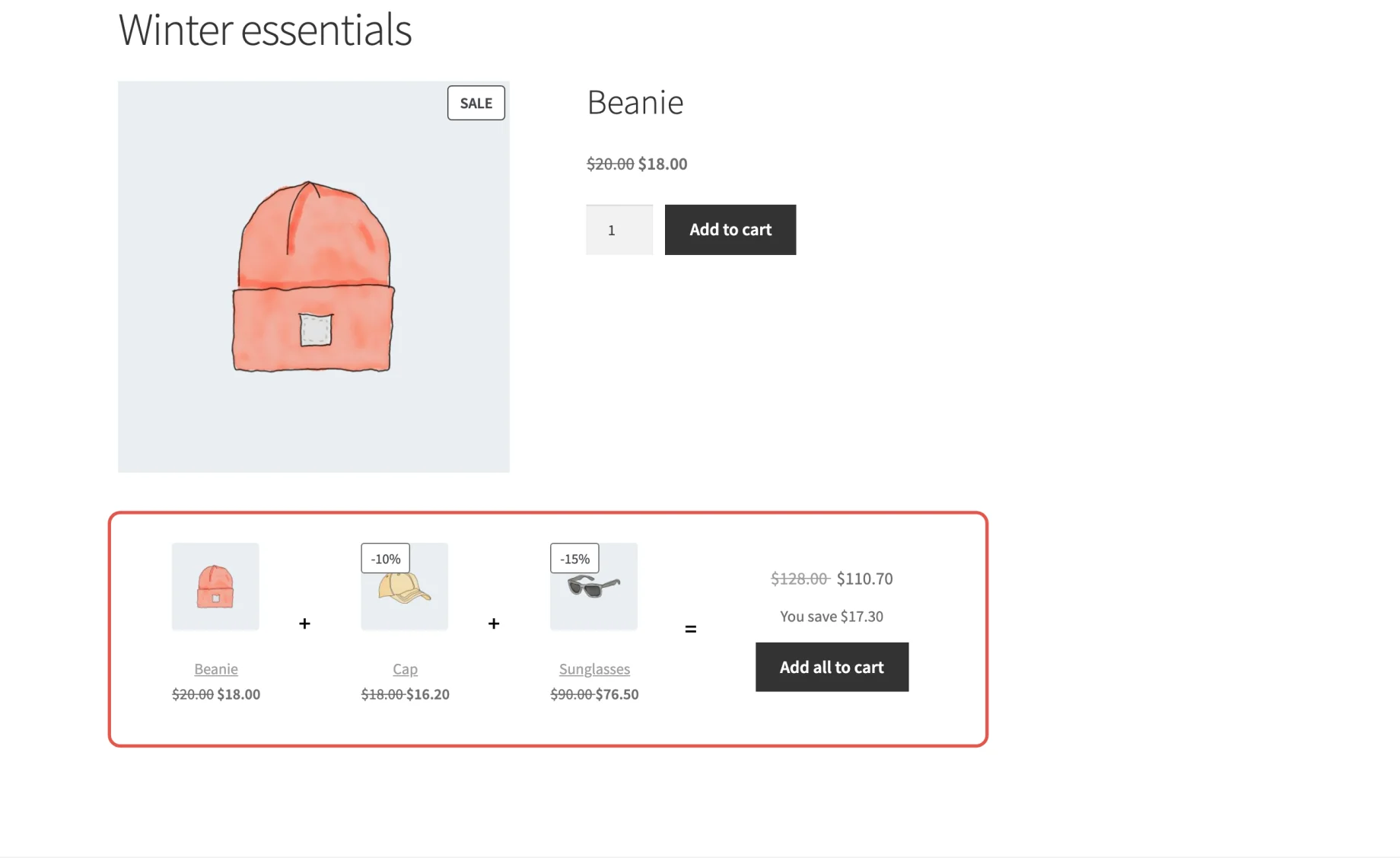
Task: Click the Add all to cart button
Action: 832,667
